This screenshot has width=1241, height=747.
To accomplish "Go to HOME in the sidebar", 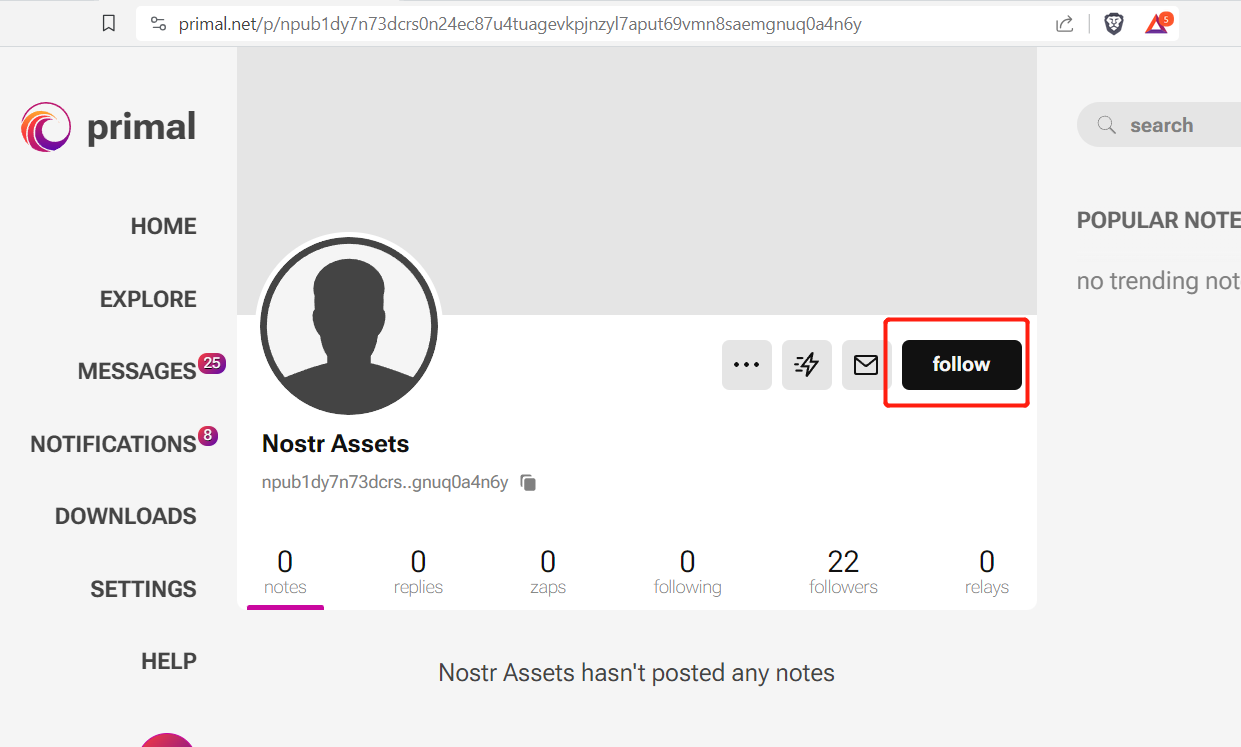I will [164, 227].
